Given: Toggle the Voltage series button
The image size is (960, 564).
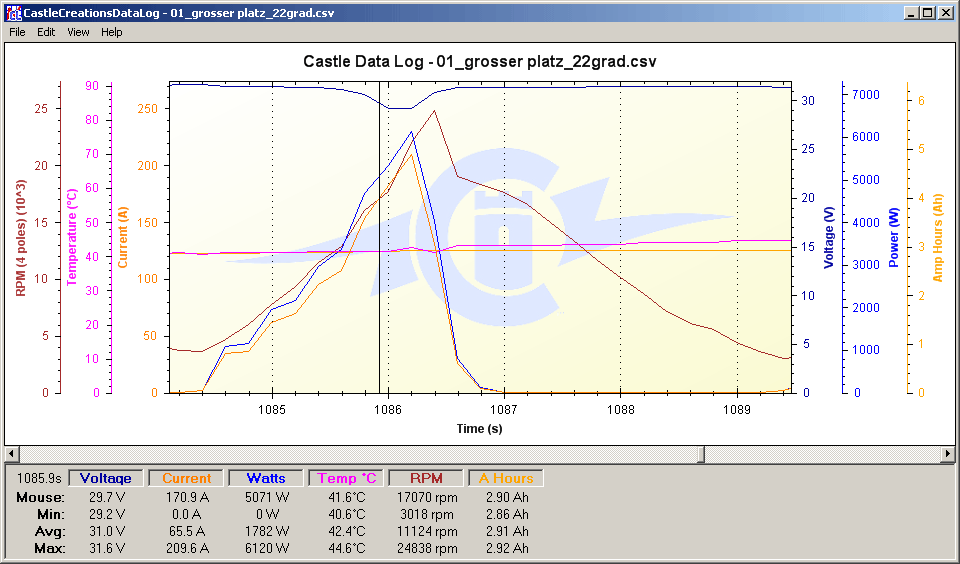Looking at the screenshot, I should click(x=106, y=478).
